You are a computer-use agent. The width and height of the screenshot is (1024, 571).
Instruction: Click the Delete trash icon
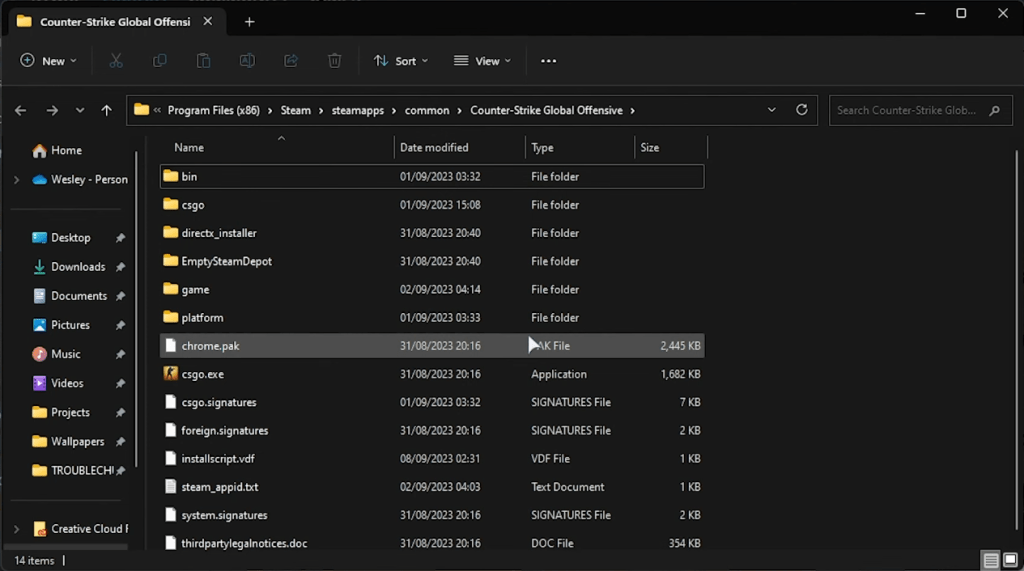click(334, 61)
